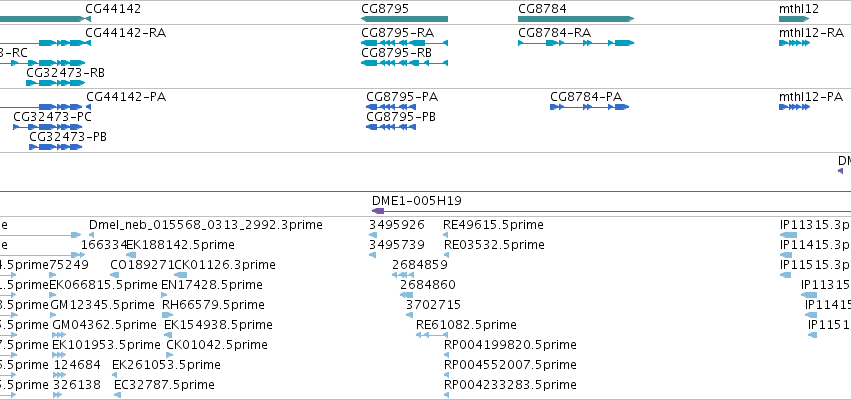851x400 pixels.
Task: Click the CG8784 gene bar
Action: pos(576,19)
